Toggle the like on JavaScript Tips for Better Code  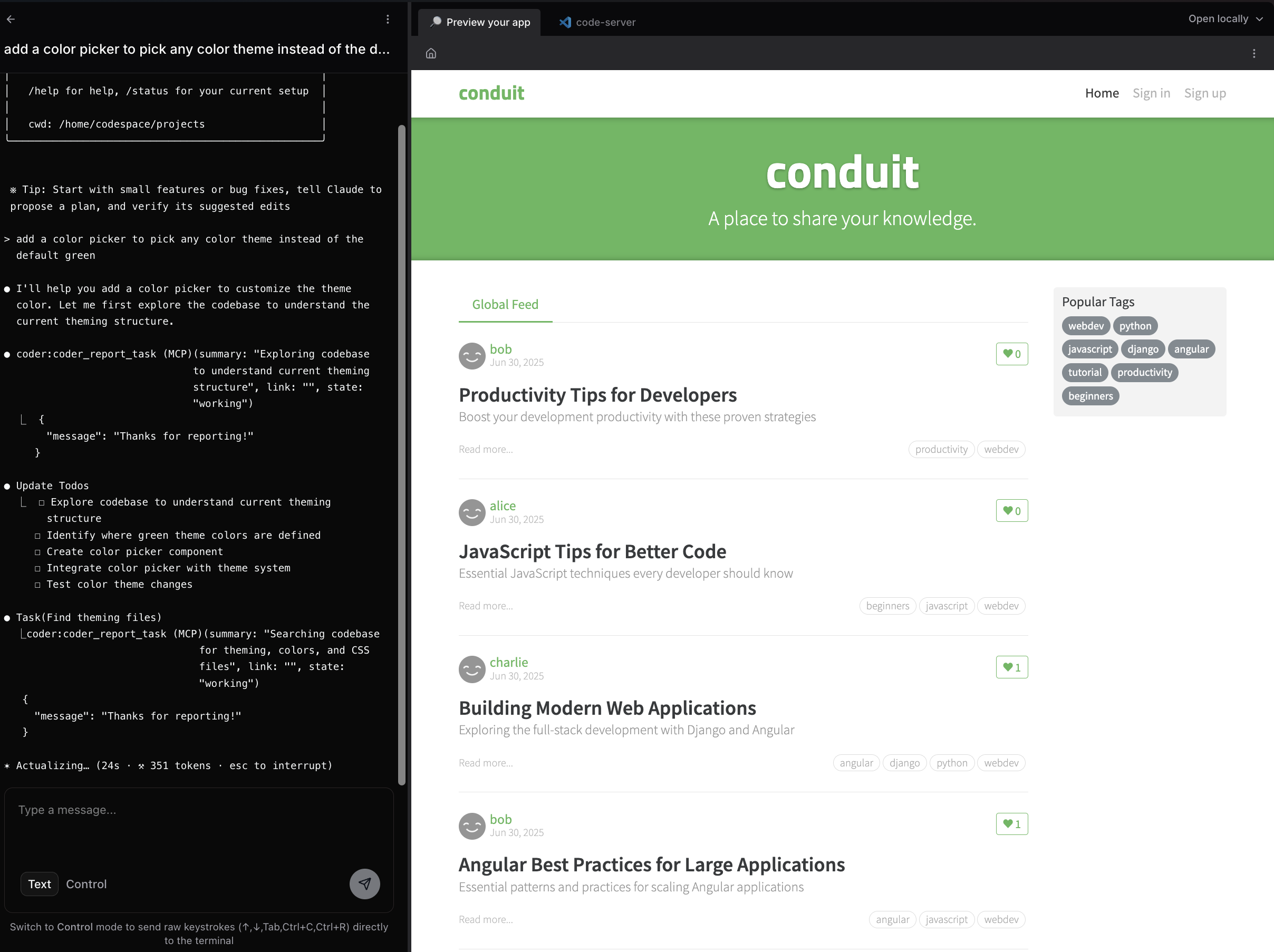pyautogui.click(x=1011, y=511)
